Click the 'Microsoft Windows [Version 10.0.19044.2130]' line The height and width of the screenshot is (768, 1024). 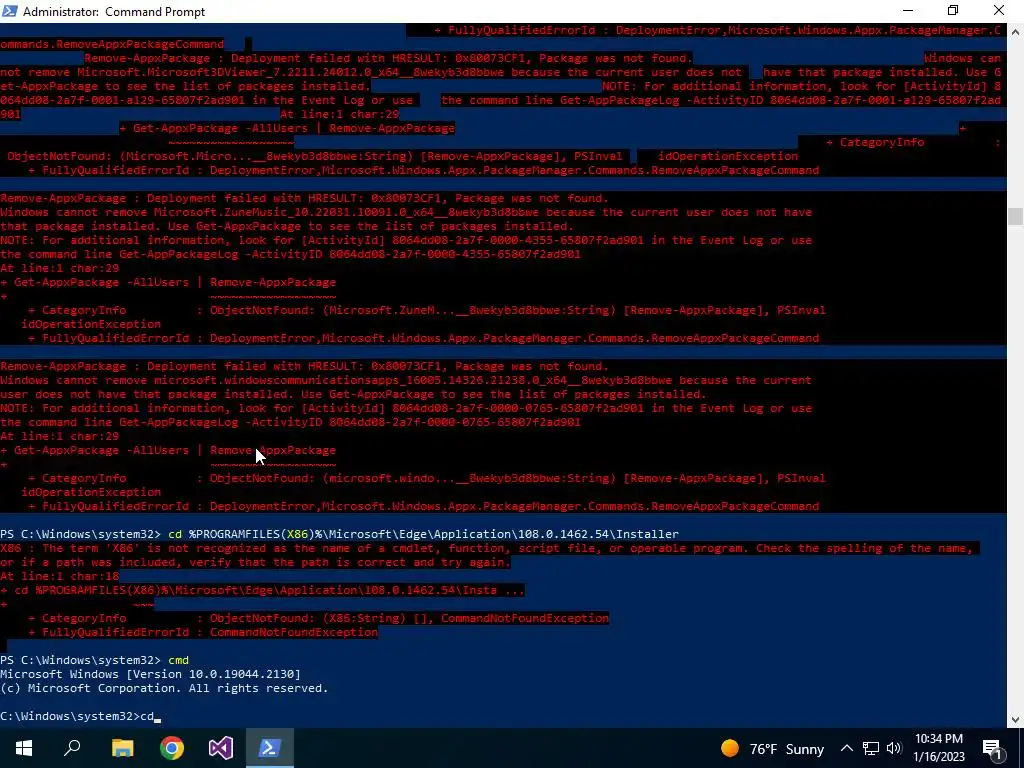[x=150, y=674]
